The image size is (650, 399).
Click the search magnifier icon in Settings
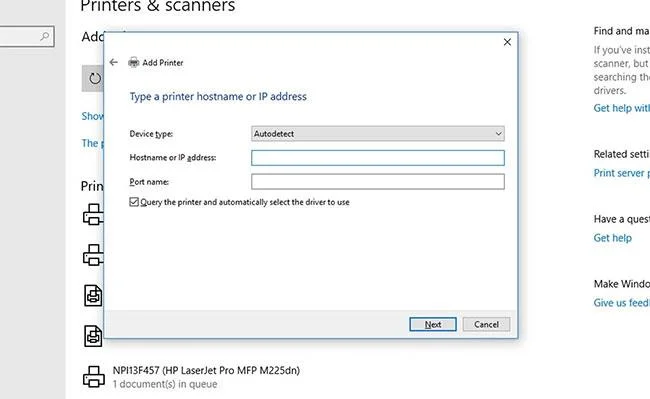tap(45, 36)
